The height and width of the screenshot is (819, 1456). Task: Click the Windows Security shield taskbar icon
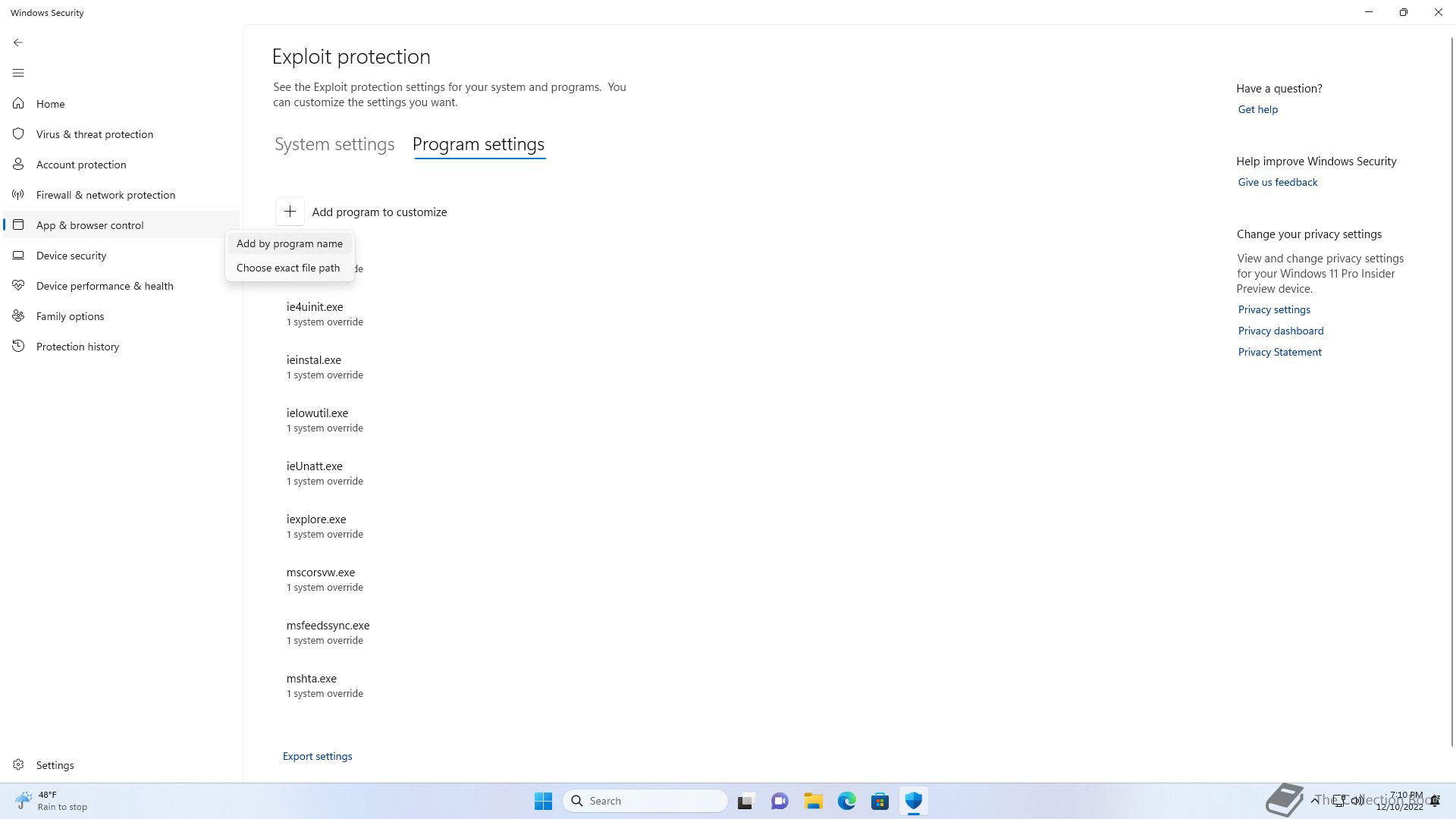click(x=913, y=801)
